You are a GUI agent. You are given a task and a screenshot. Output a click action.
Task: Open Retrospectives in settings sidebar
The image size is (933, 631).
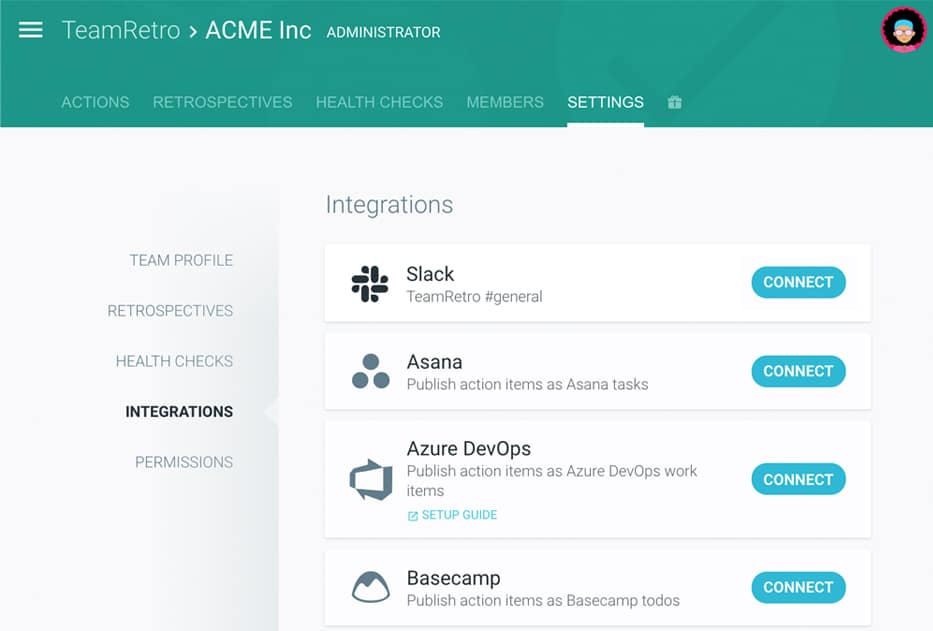[x=170, y=311]
